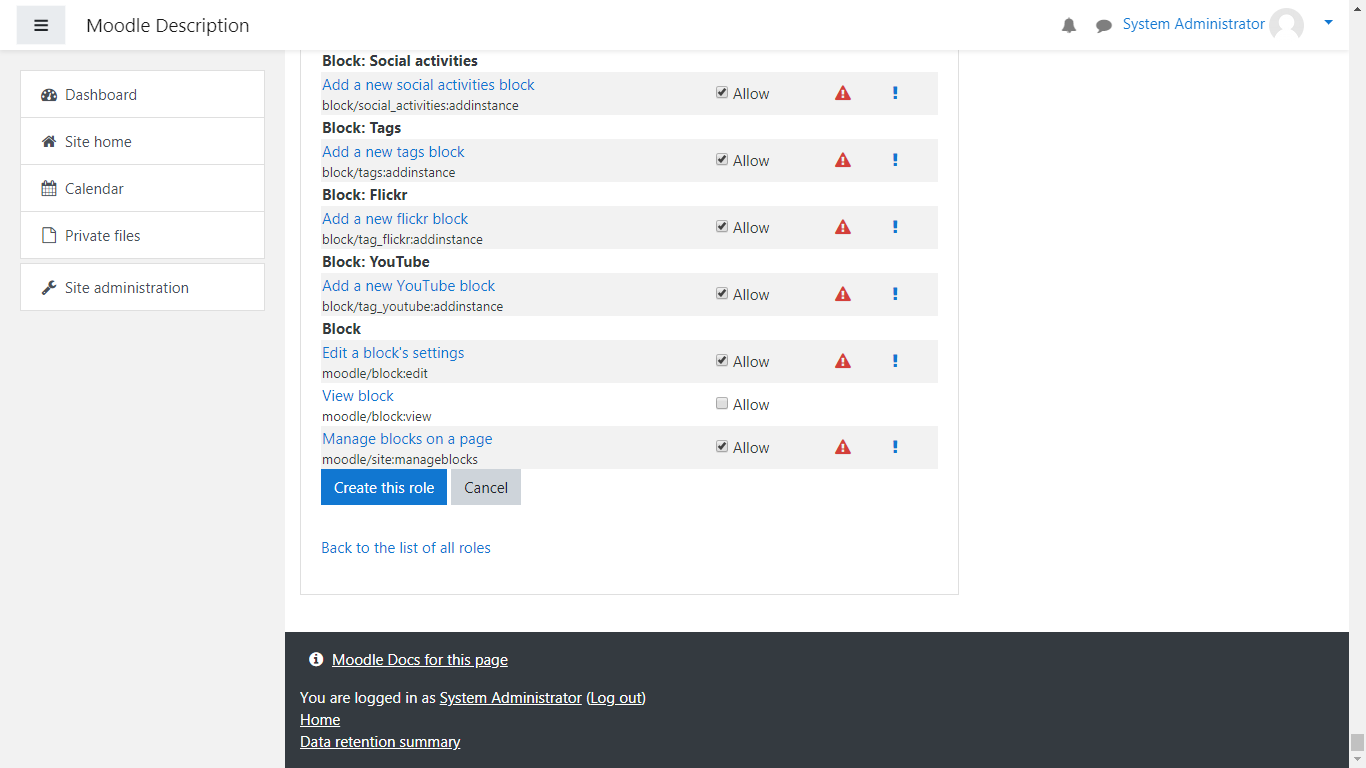Open Site administration in the sidebar

126,288
